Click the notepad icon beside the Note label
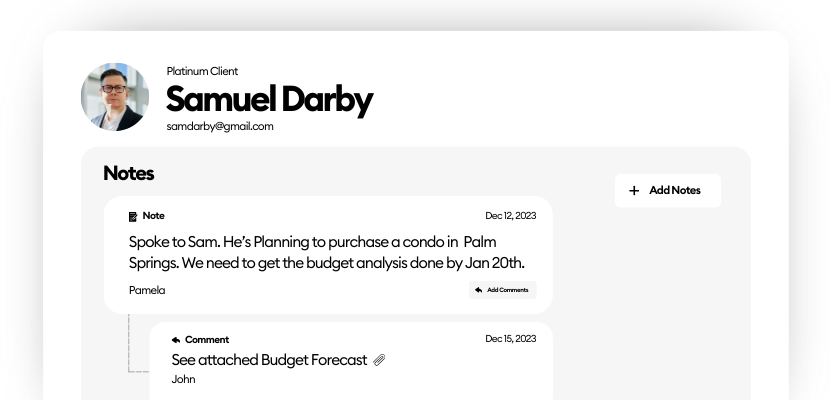 133,216
